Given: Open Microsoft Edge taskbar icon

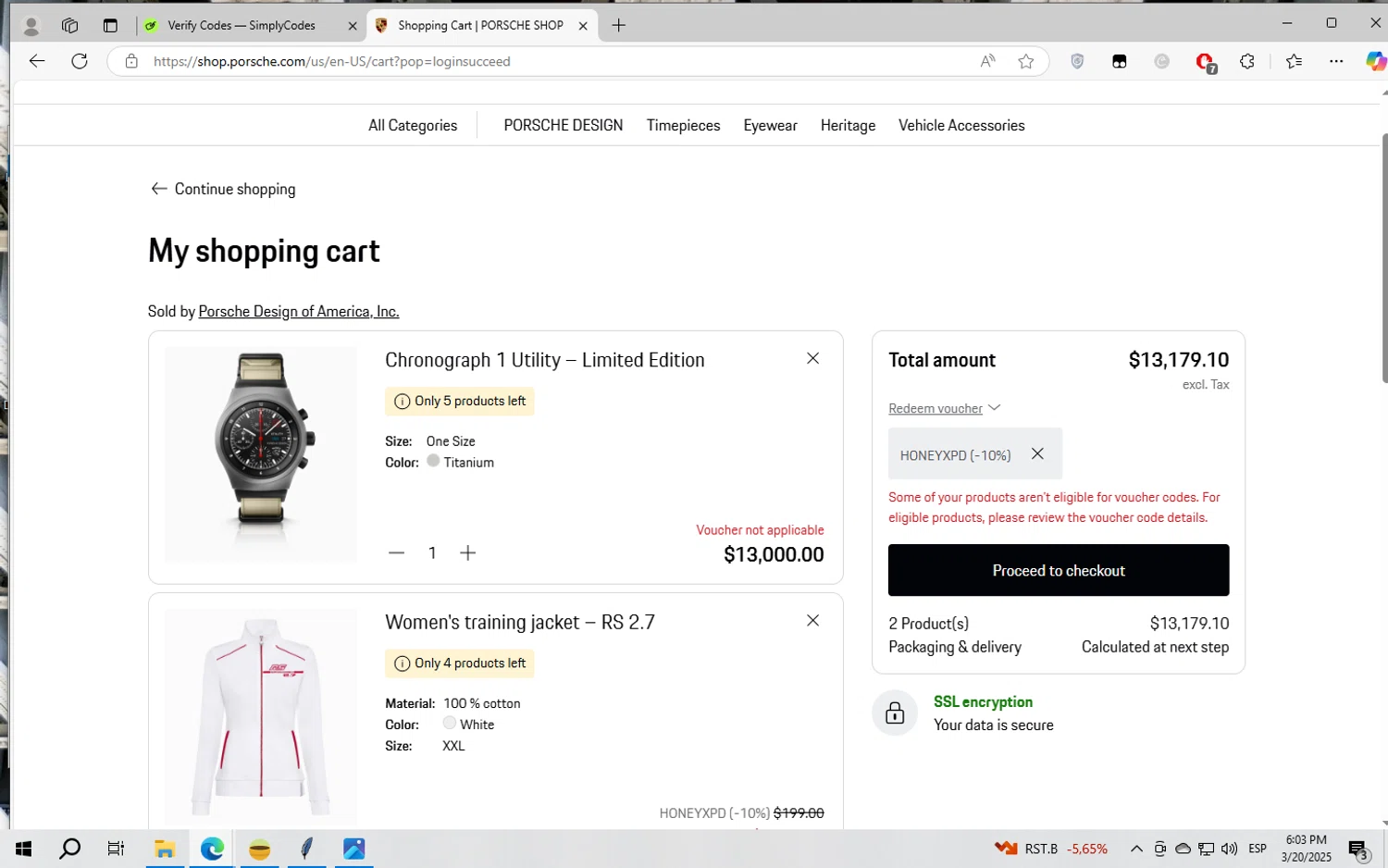Looking at the screenshot, I should coord(212,849).
